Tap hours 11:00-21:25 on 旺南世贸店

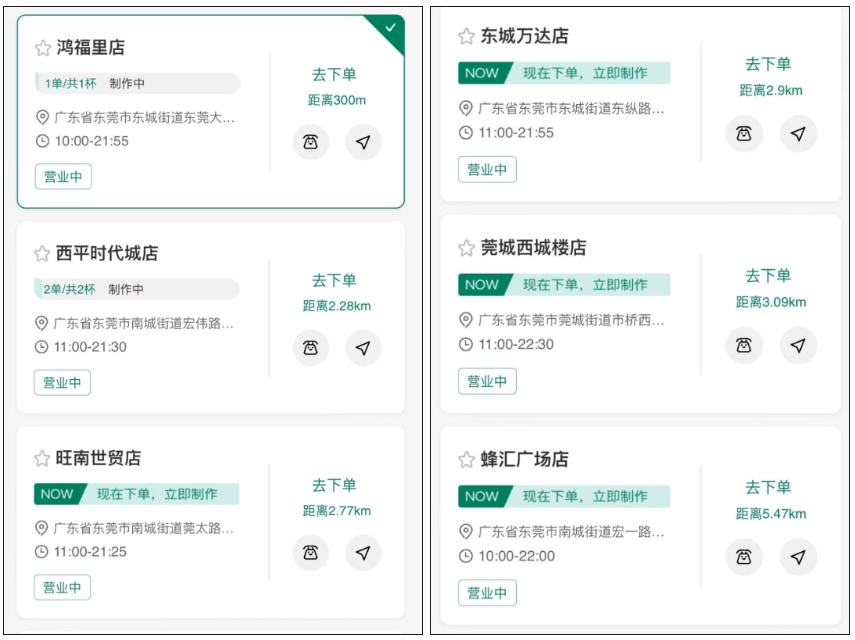pyautogui.click(x=91, y=552)
